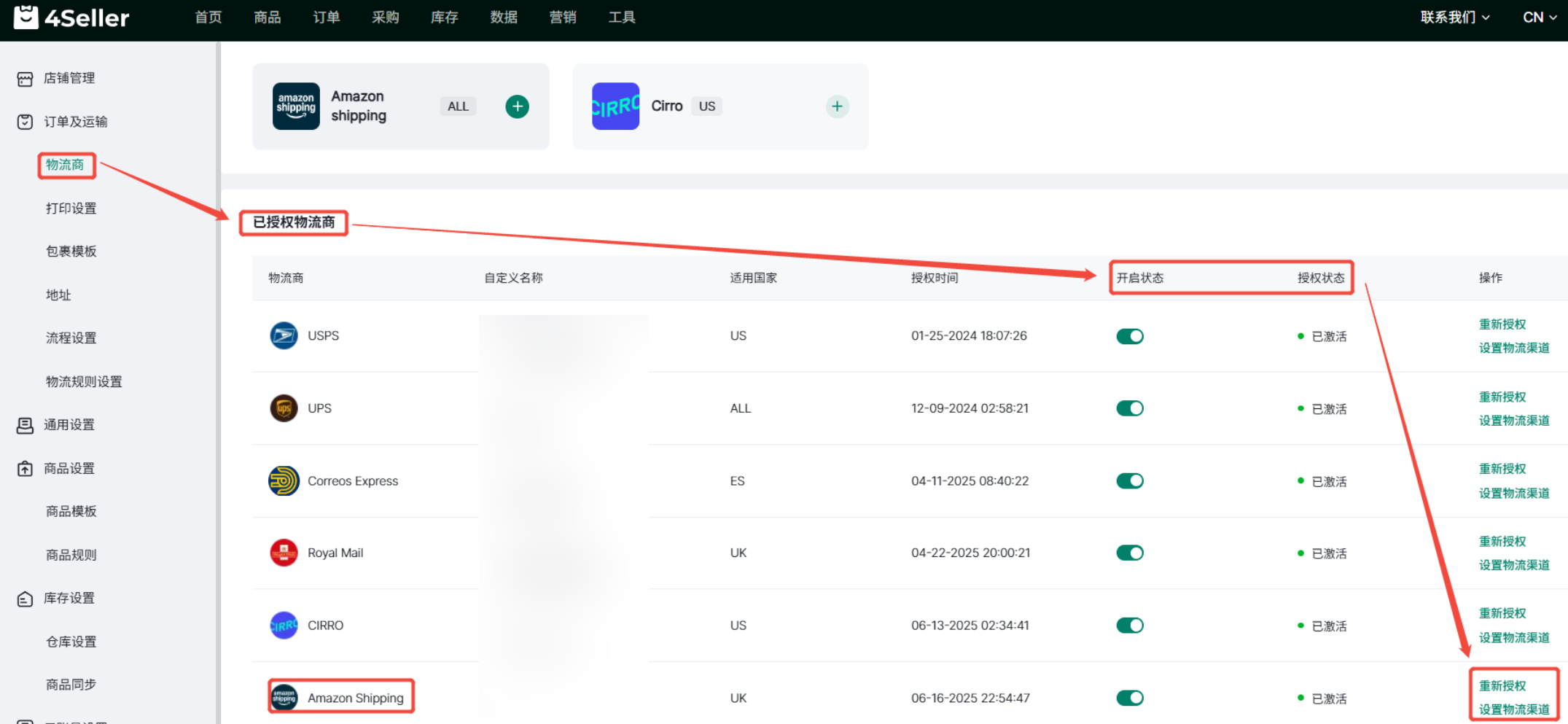Click the Royal Mail logo icon
This screenshot has height=724, width=1568.
tap(284, 553)
